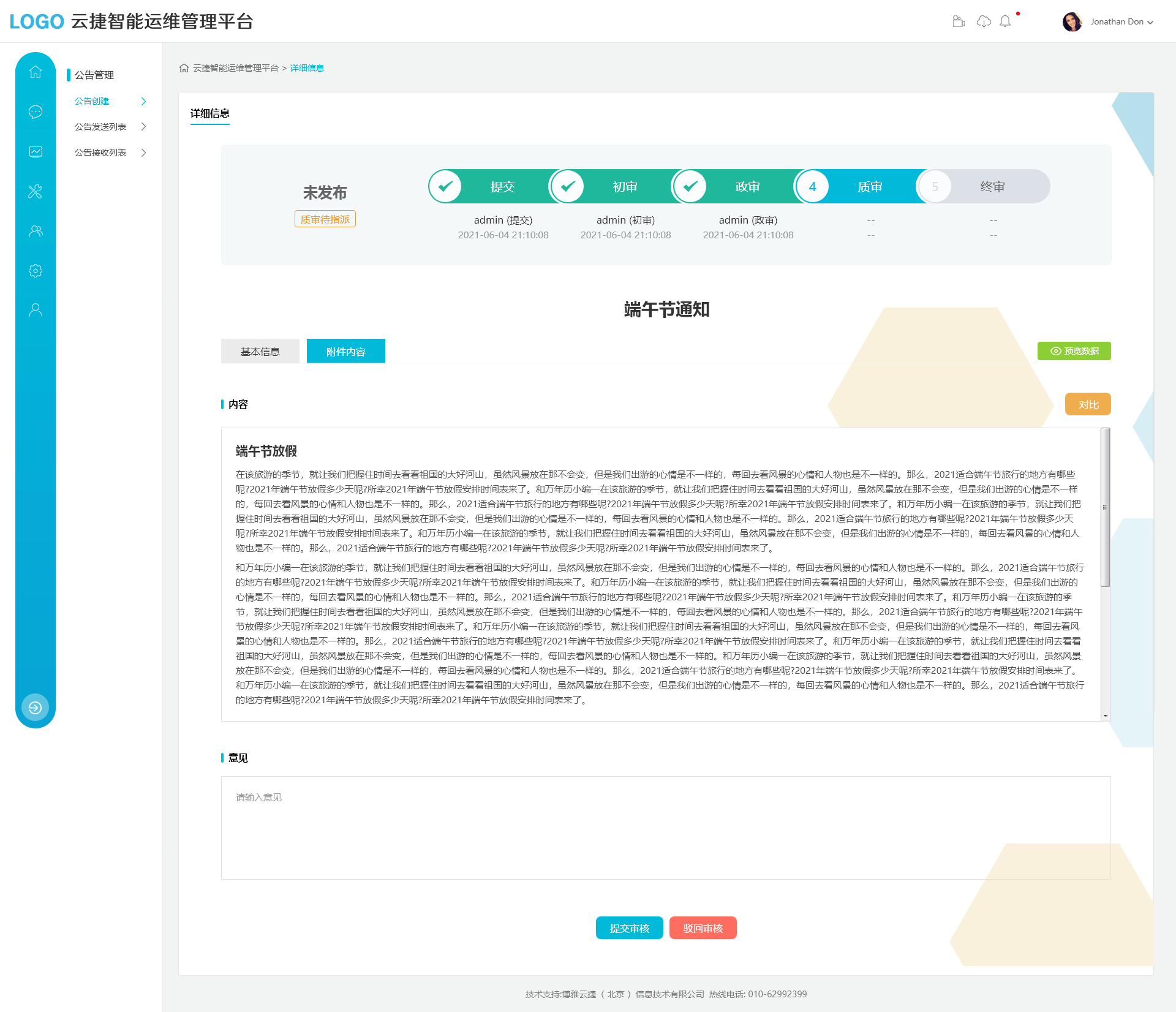Select the wrench tools sidebar icon
The image size is (1176, 1012).
point(36,192)
